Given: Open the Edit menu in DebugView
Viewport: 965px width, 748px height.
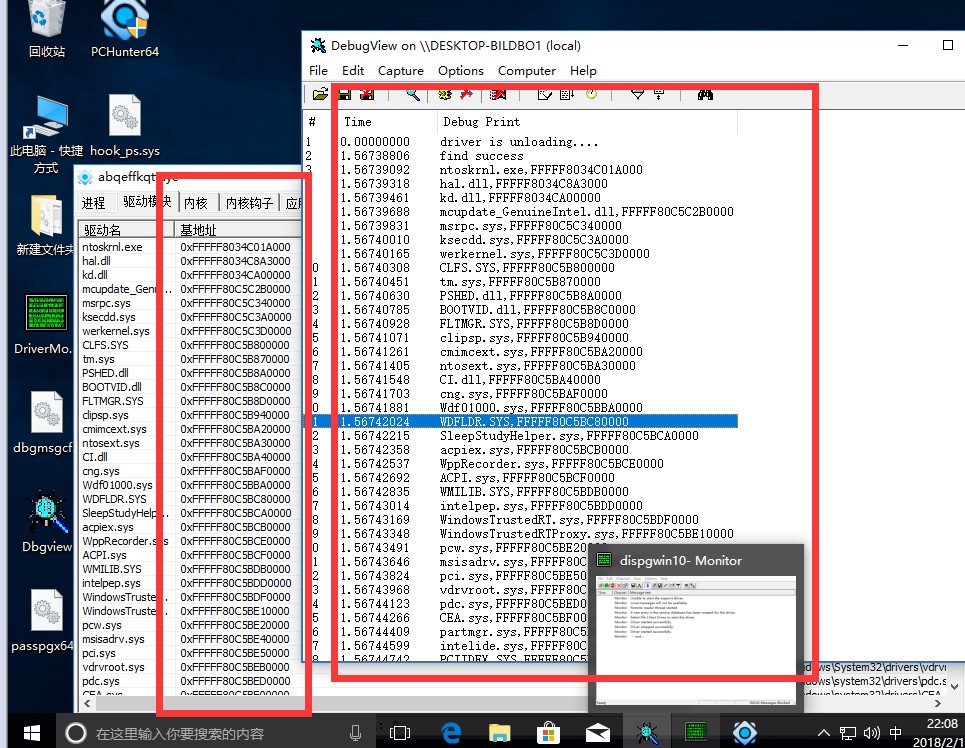Looking at the screenshot, I should (x=353, y=71).
